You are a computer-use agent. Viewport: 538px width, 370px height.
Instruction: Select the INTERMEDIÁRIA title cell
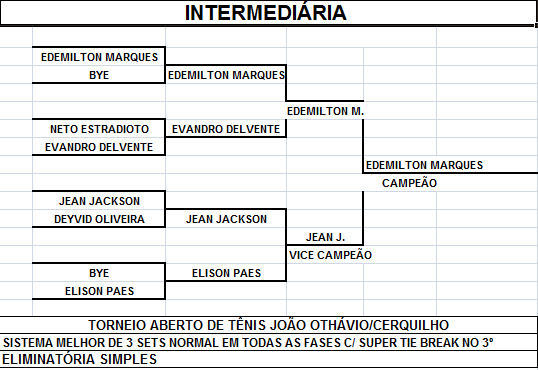(268, 13)
